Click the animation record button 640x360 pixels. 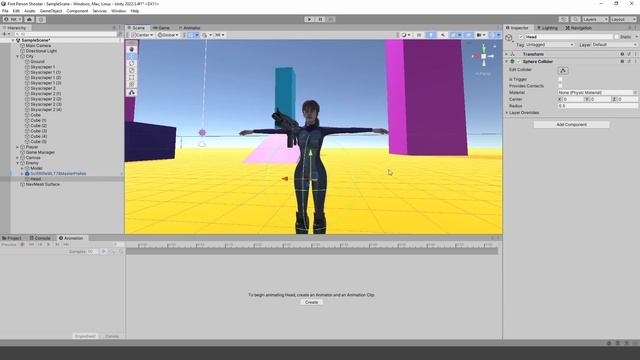(x=22, y=244)
